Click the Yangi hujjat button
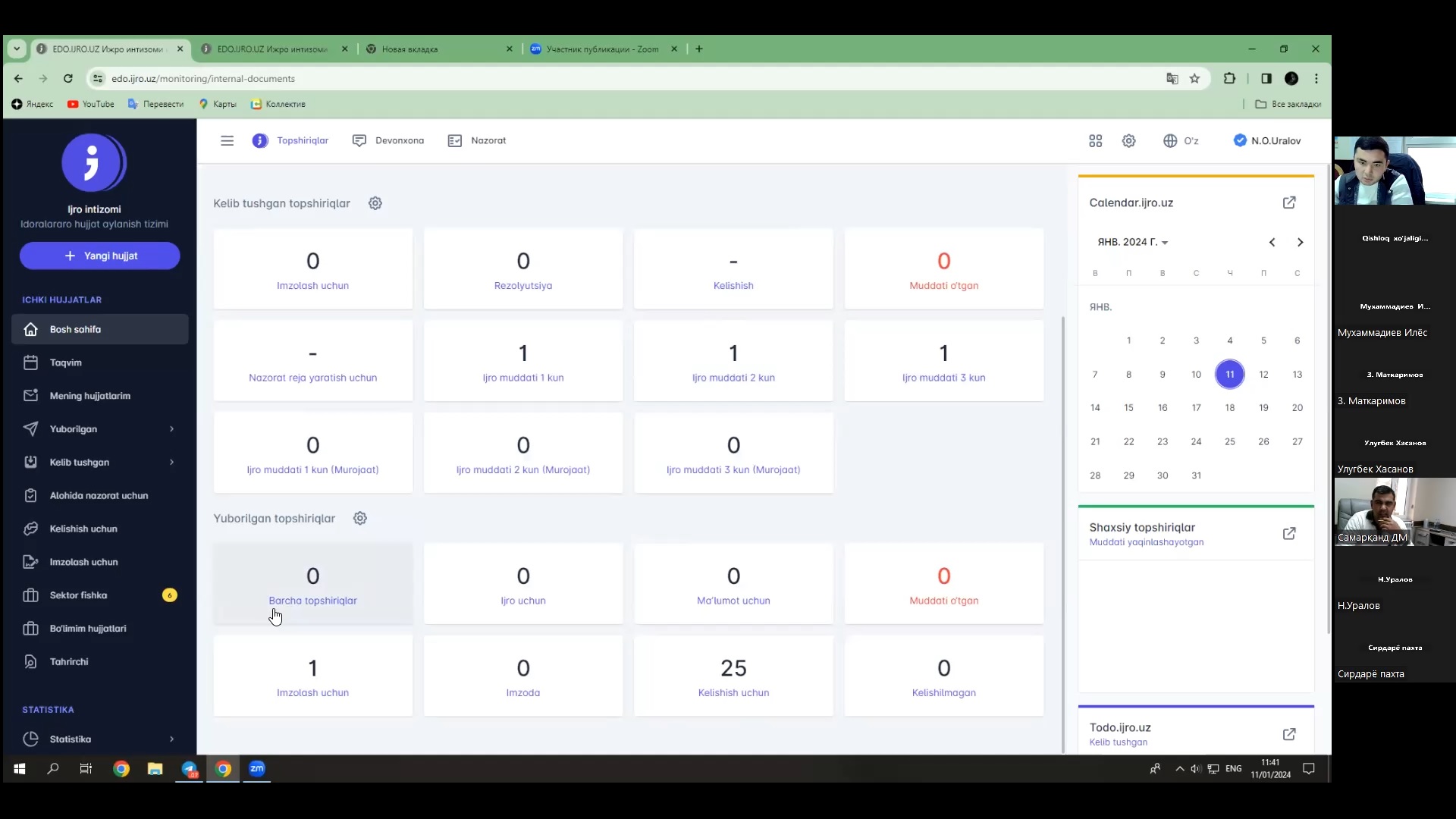 100,256
